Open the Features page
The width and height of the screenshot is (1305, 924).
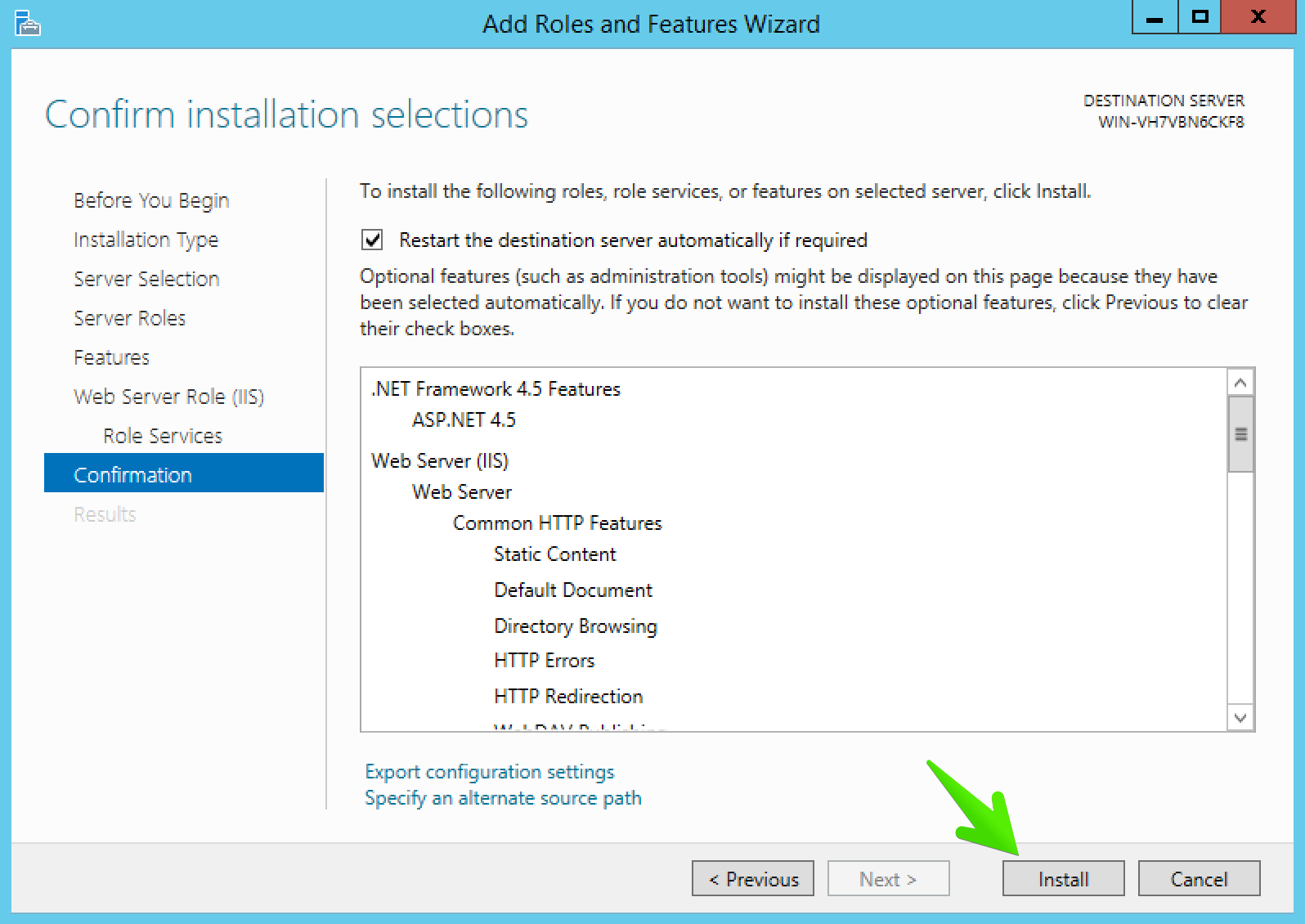click(112, 357)
